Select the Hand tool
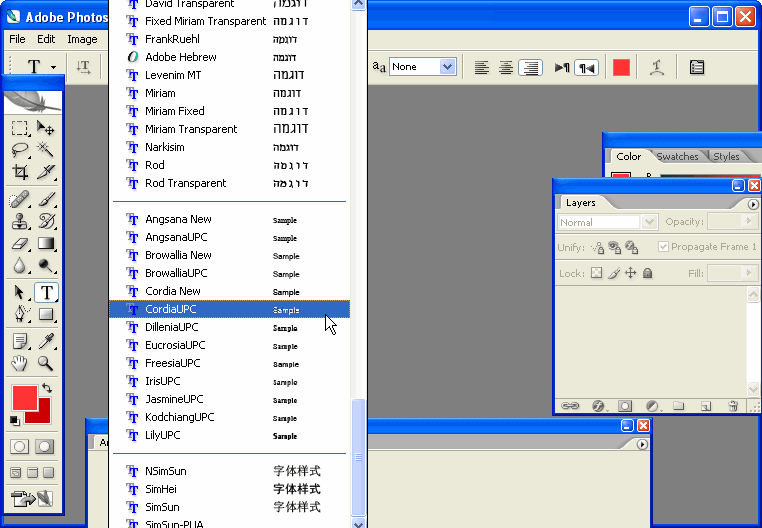 click(19, 363)
